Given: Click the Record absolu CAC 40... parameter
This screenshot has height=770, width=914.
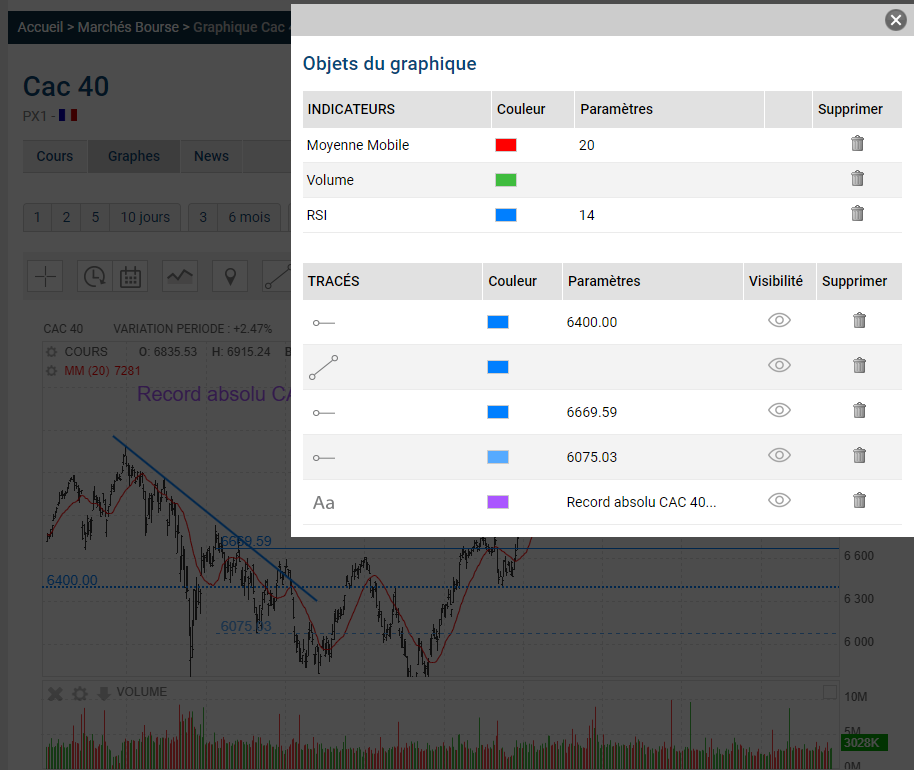Looking at the screenshot, I should coord(641,502).
